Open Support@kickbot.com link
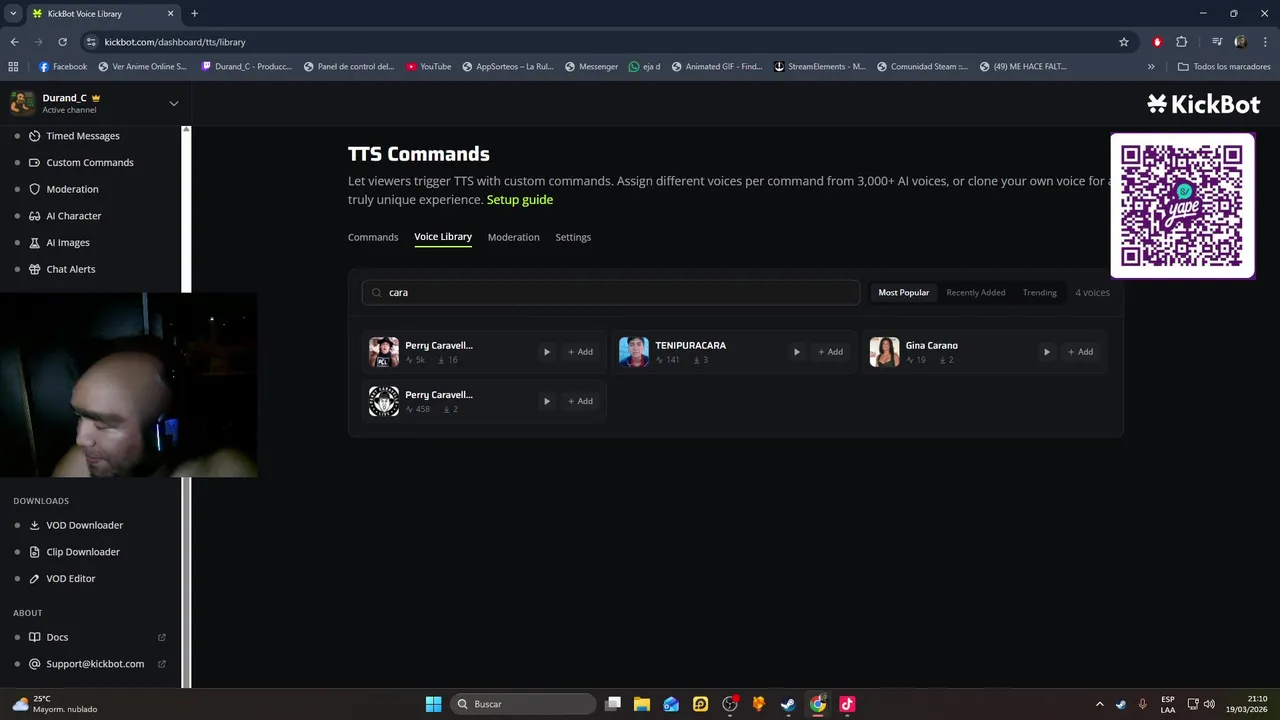This screenshot has height=720, width=1280. click(x=95, y=664)
